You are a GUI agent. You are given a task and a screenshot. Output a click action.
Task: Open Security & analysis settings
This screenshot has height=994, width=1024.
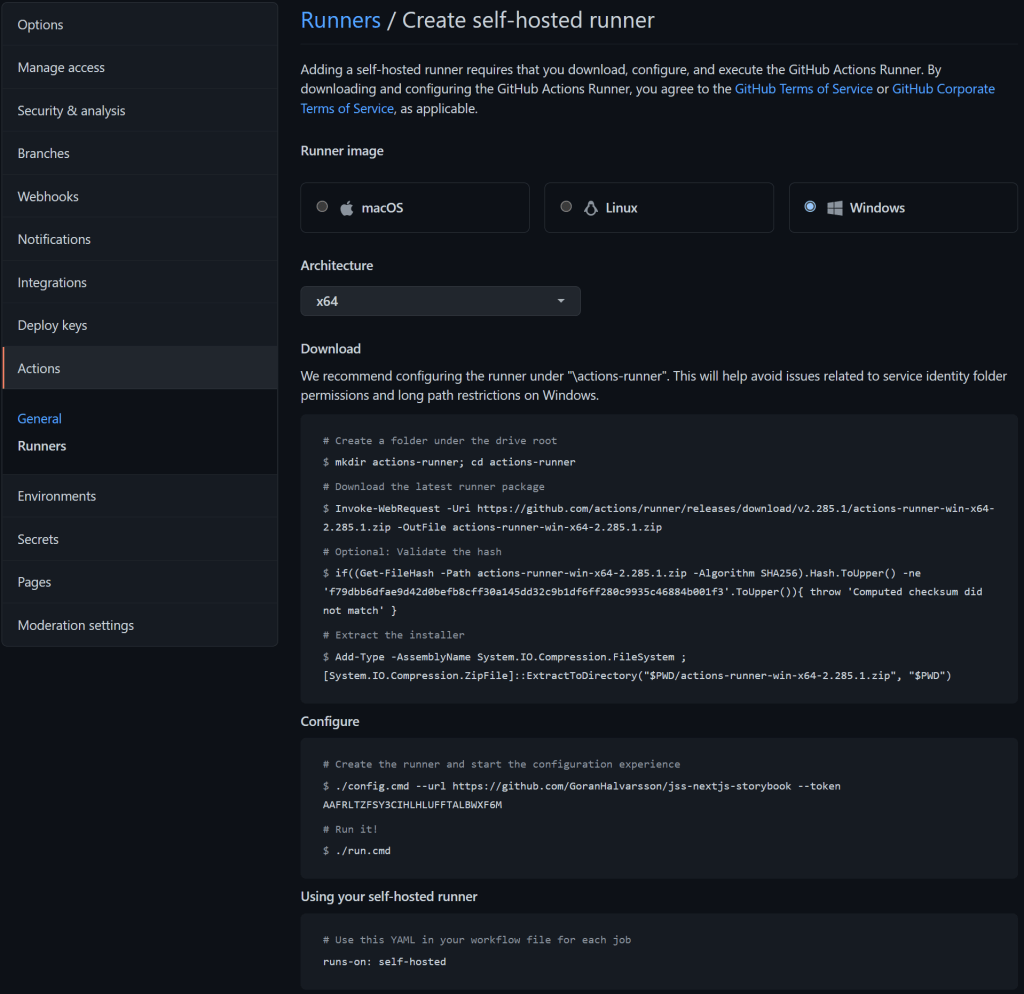click(71, 110)
